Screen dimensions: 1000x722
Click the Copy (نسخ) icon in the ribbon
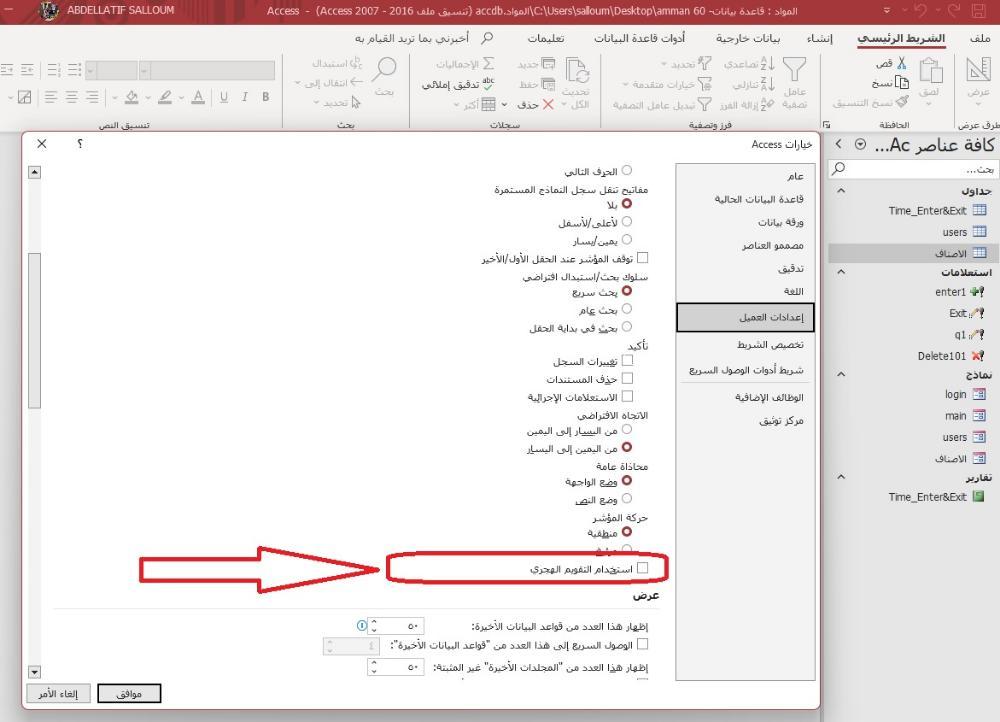[902, 82]
